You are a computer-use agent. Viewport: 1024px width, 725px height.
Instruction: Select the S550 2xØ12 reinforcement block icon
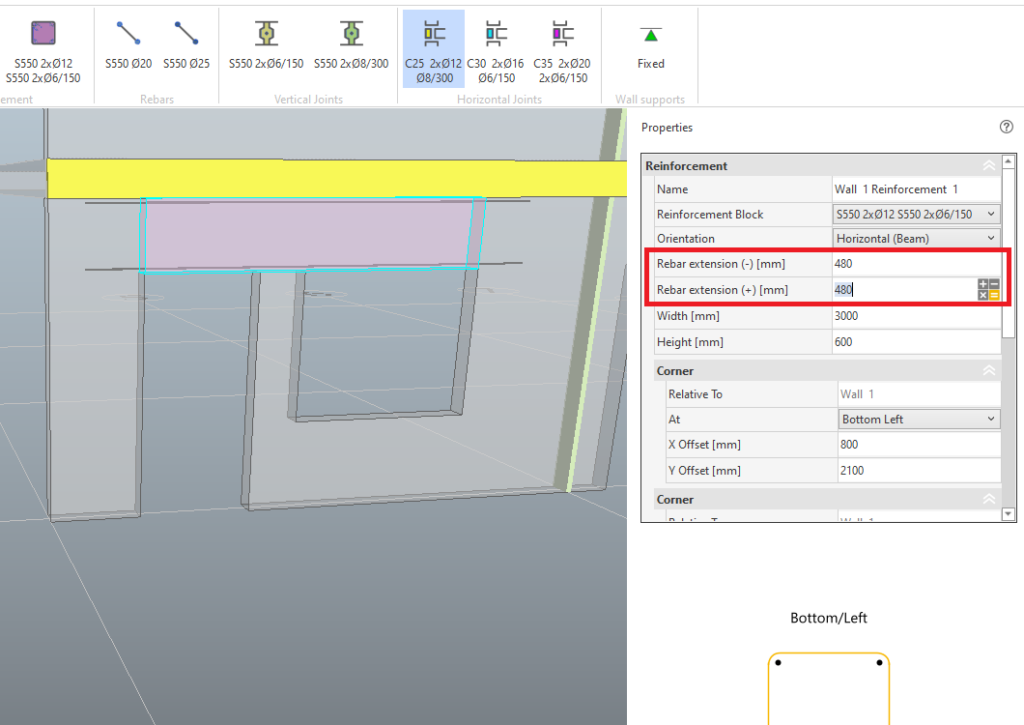point(43,34)
